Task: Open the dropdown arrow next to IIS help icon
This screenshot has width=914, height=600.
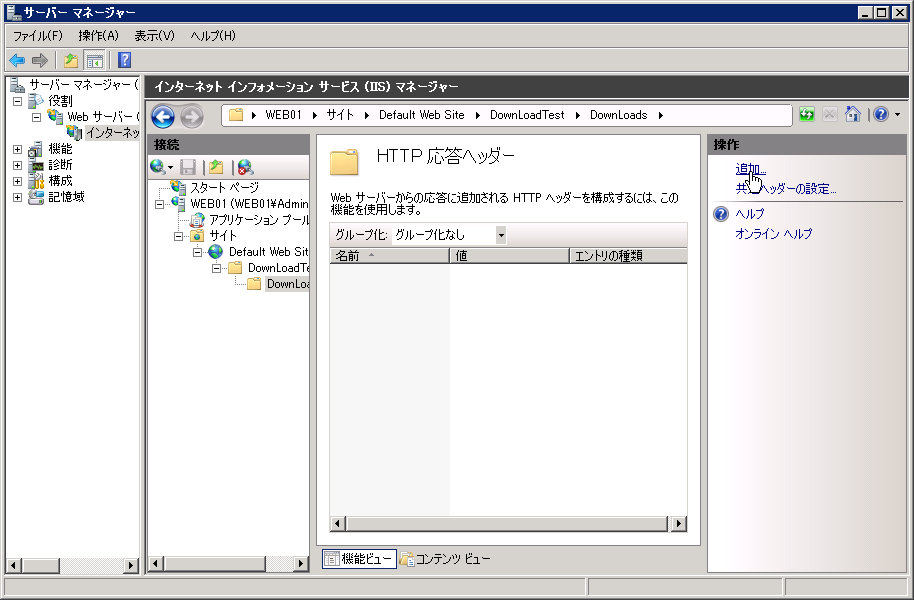Action: tap(897, 114)
